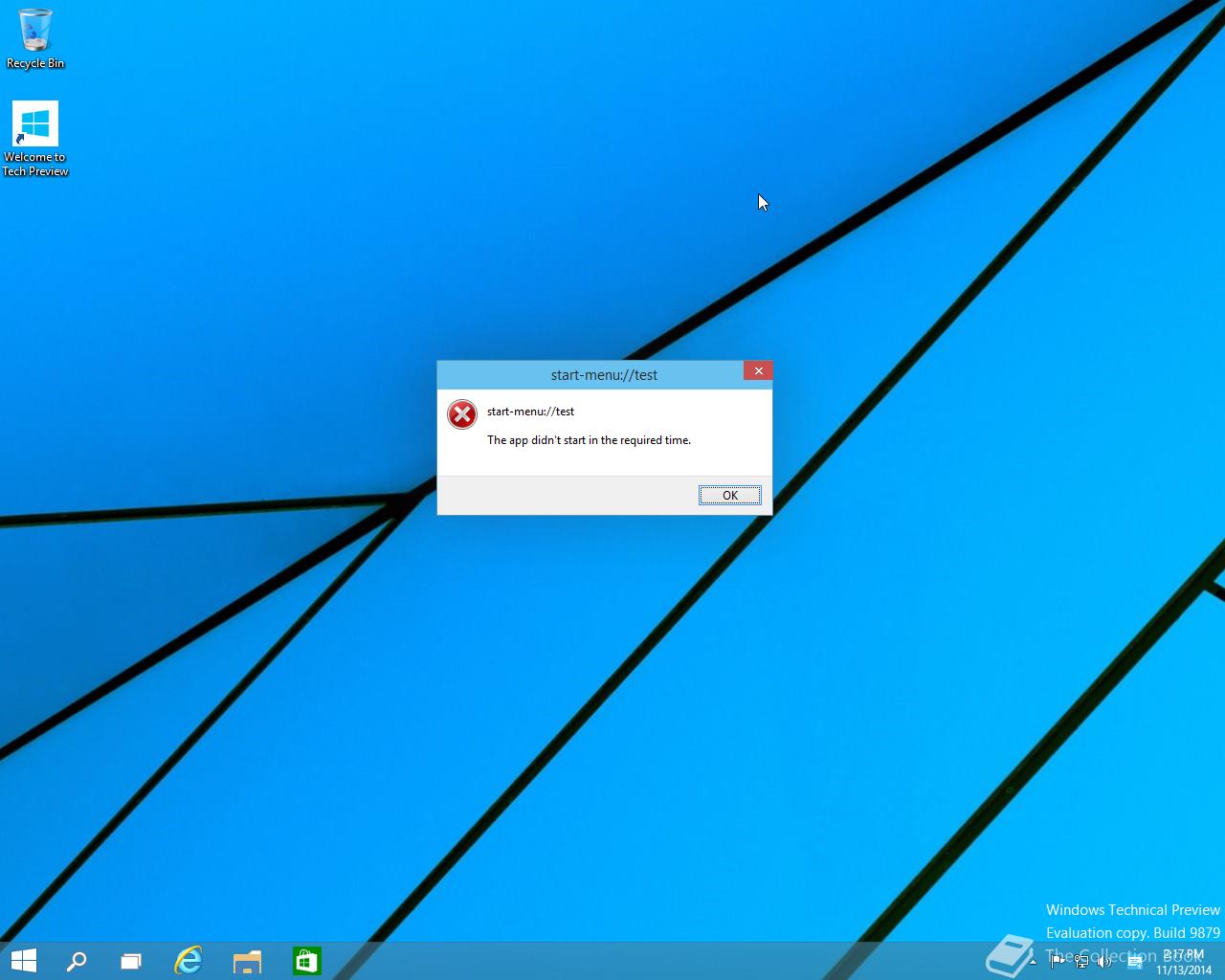
Task: Select the Recycle Bin desktop icon
Action: point(35,39)
